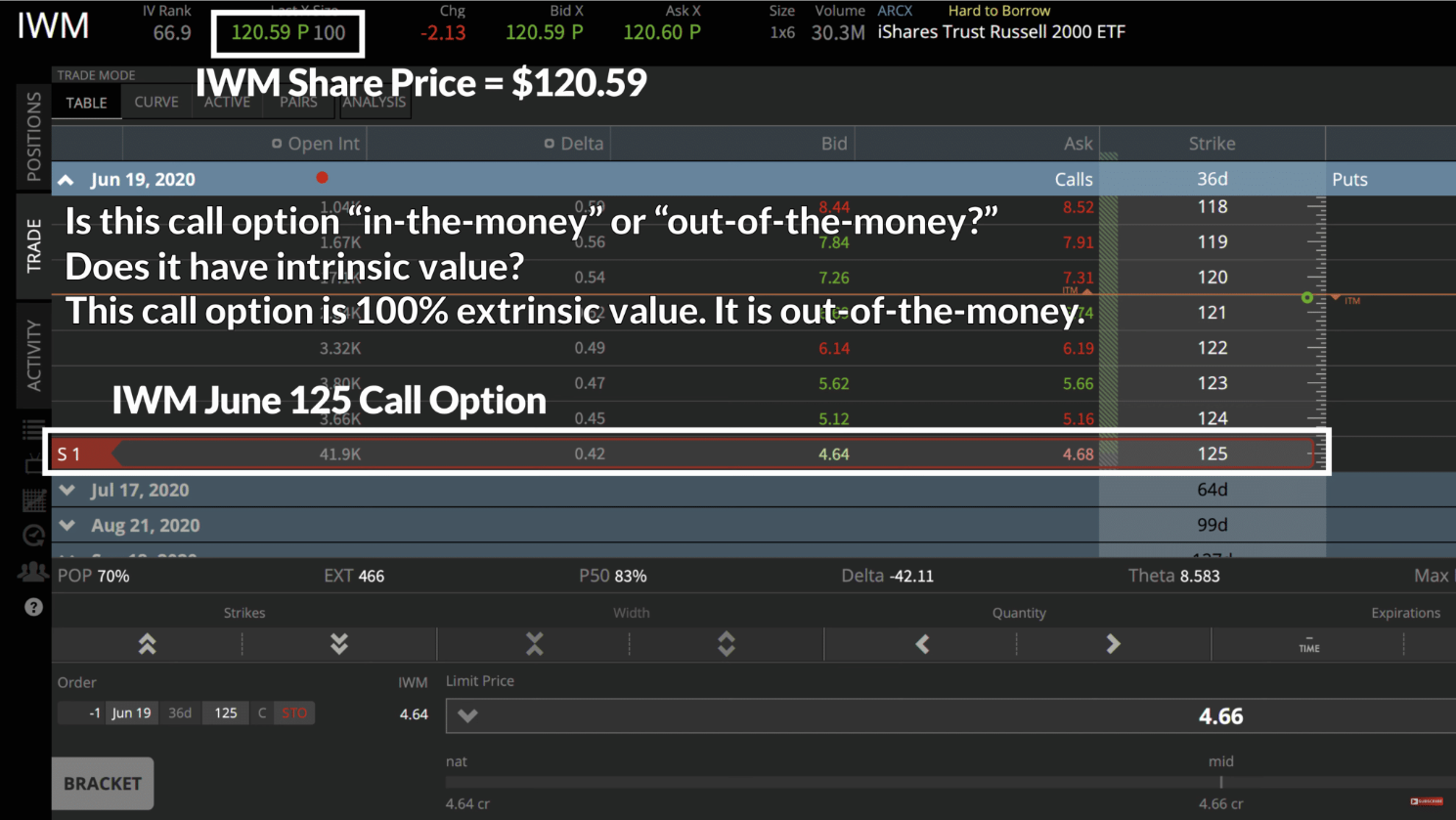Click the 4.64 bid on 125 strike

833,453
